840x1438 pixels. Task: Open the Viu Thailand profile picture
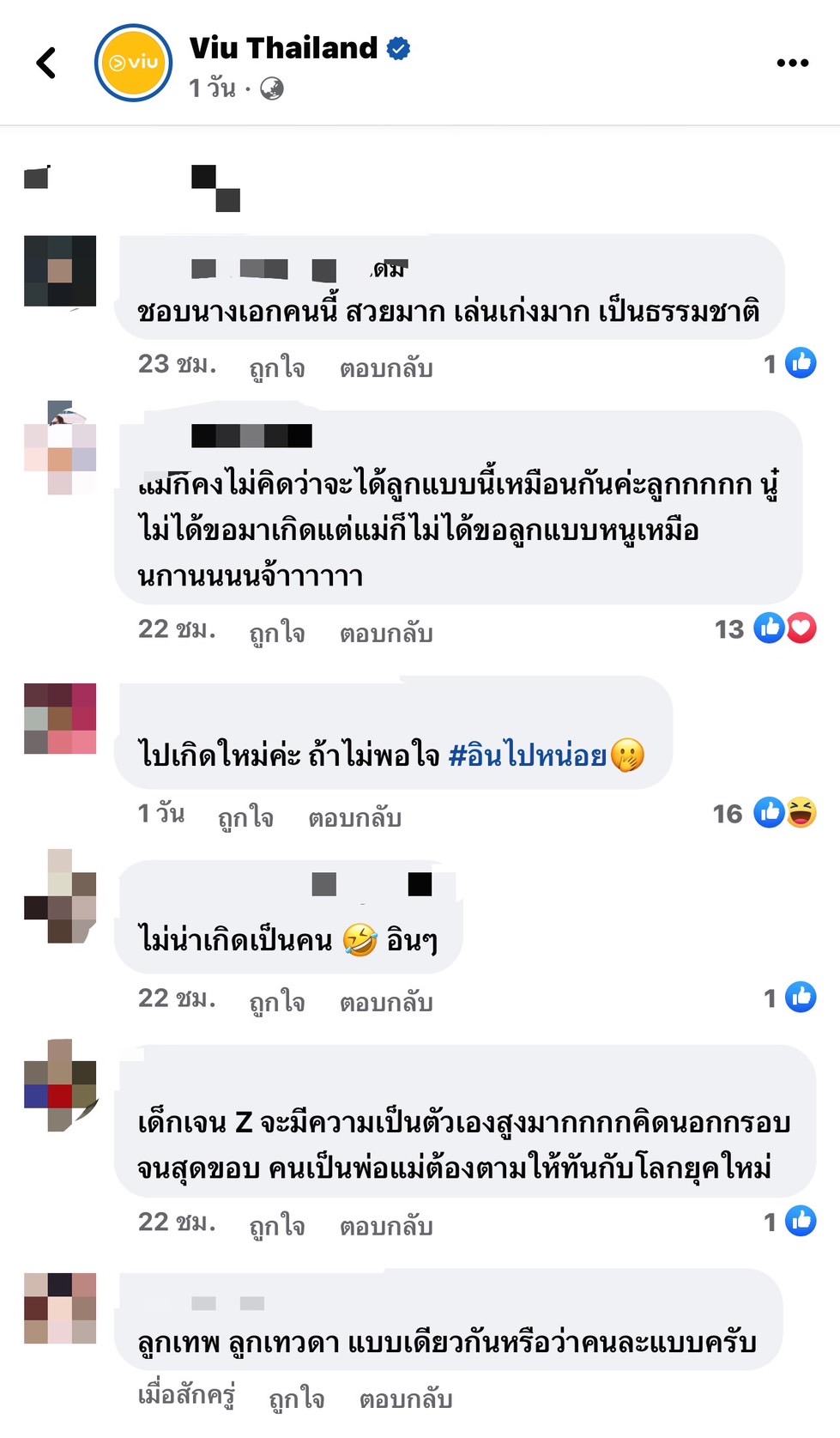(x=133, y=63)
